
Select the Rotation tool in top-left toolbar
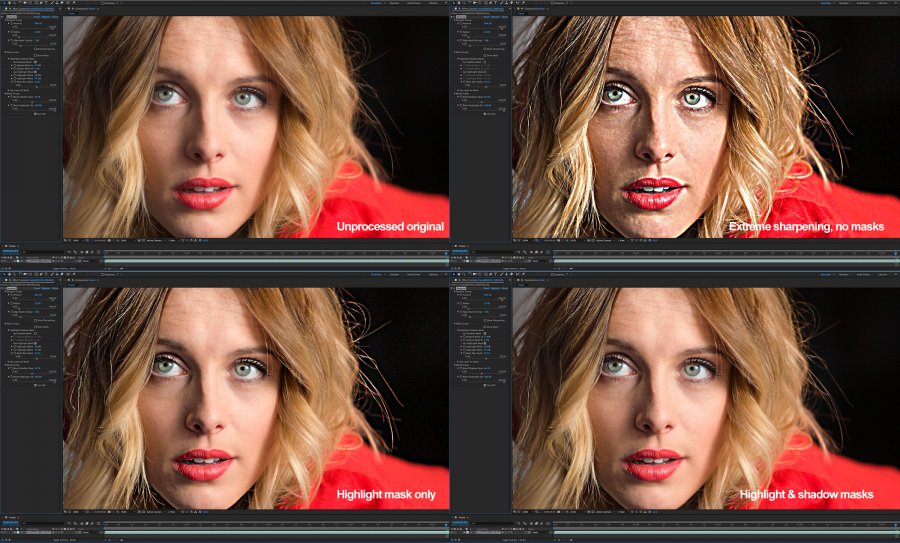[20, 3]
